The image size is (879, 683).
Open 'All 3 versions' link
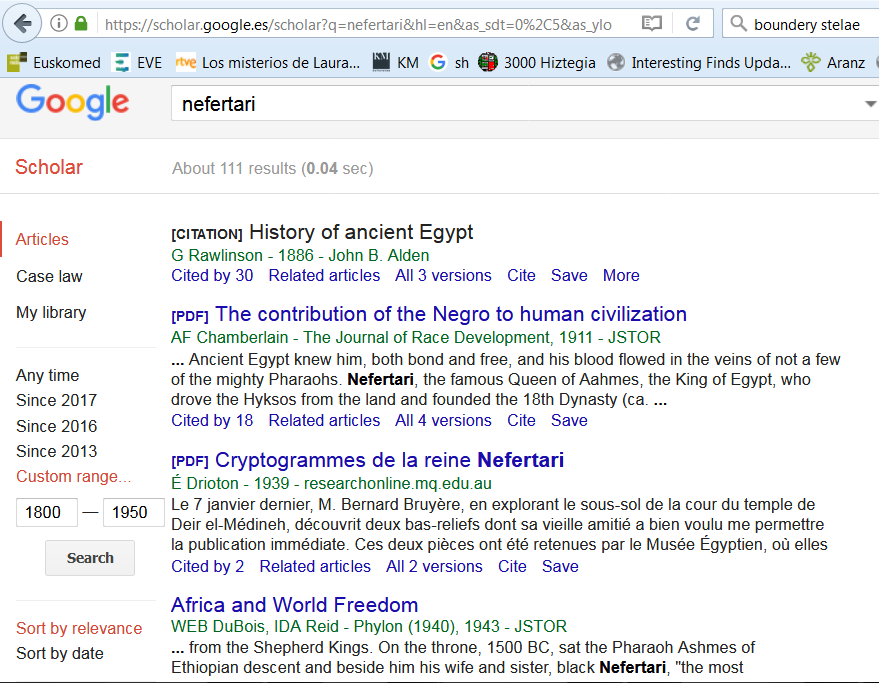pos(443,275)
